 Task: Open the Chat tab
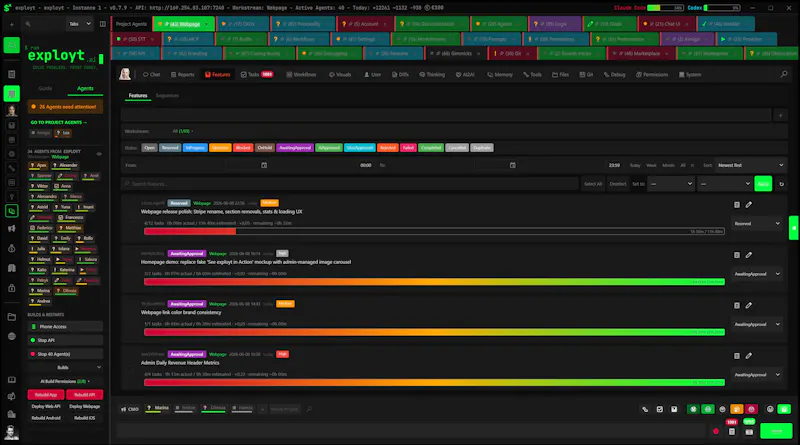[151, 75]
